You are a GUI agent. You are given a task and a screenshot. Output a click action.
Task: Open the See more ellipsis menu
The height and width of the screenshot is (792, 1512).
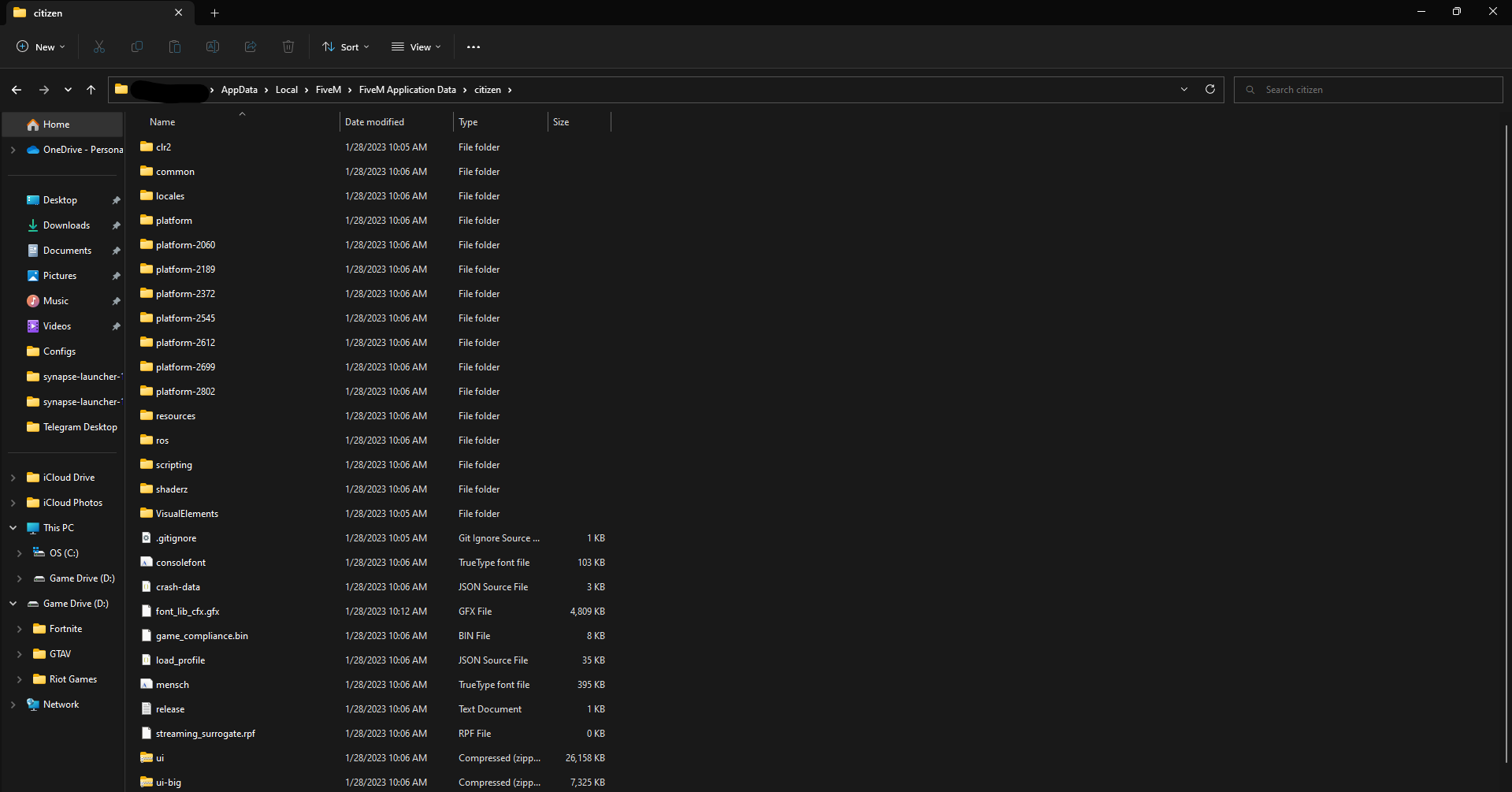coord(473,47)
